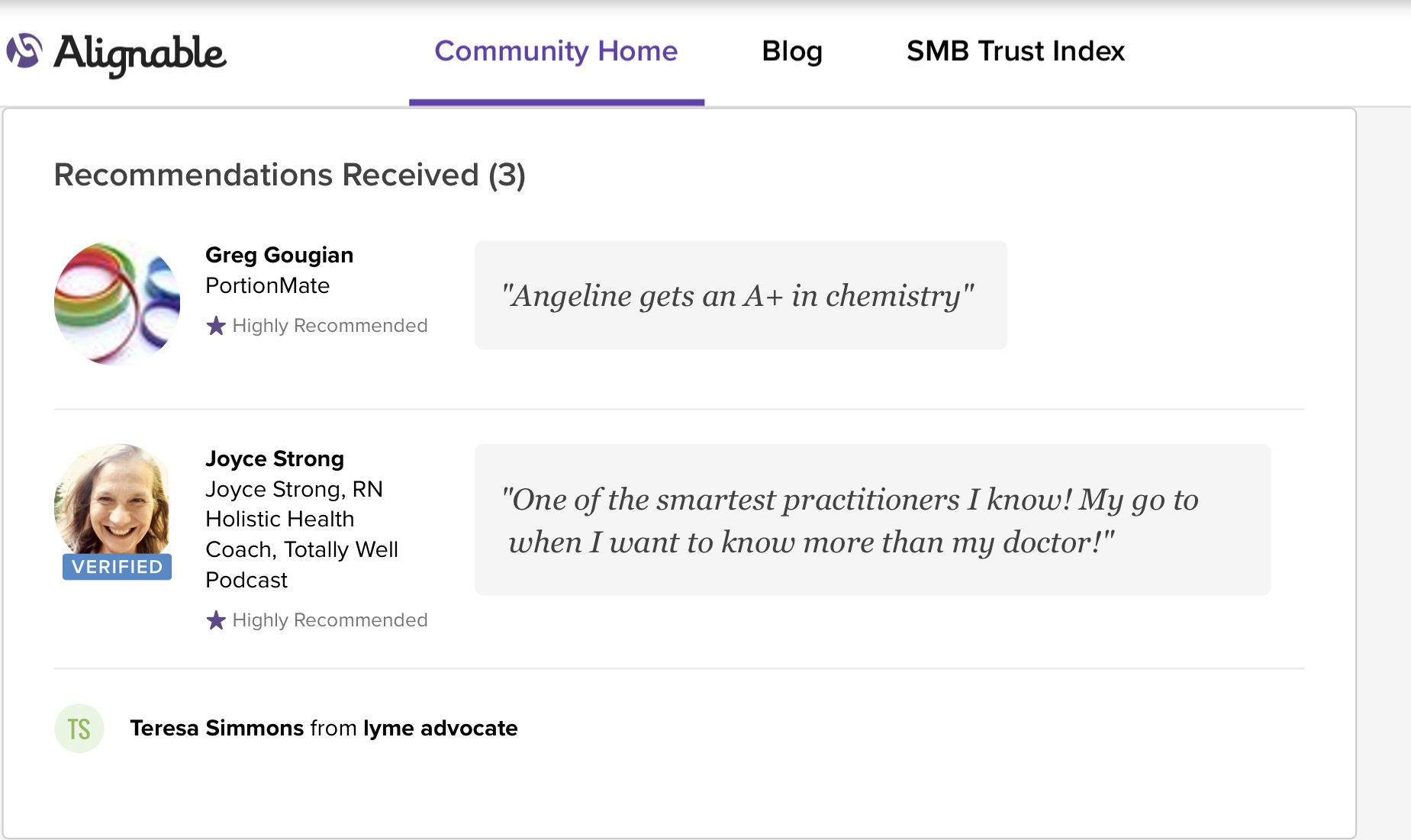Click the Alignable wordmark
1411x840 pixels.
pyautogui.click(x=140, y=53)
